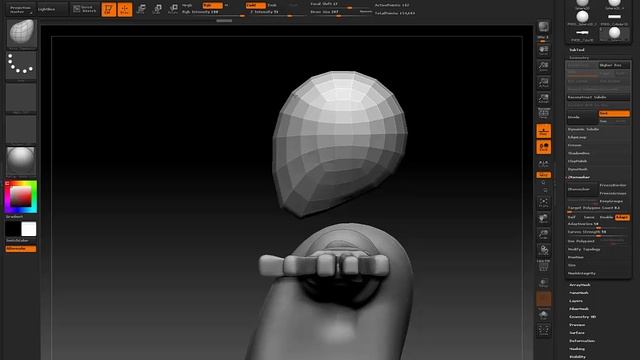Expand EdgeLoop subsection

point(577,137)
